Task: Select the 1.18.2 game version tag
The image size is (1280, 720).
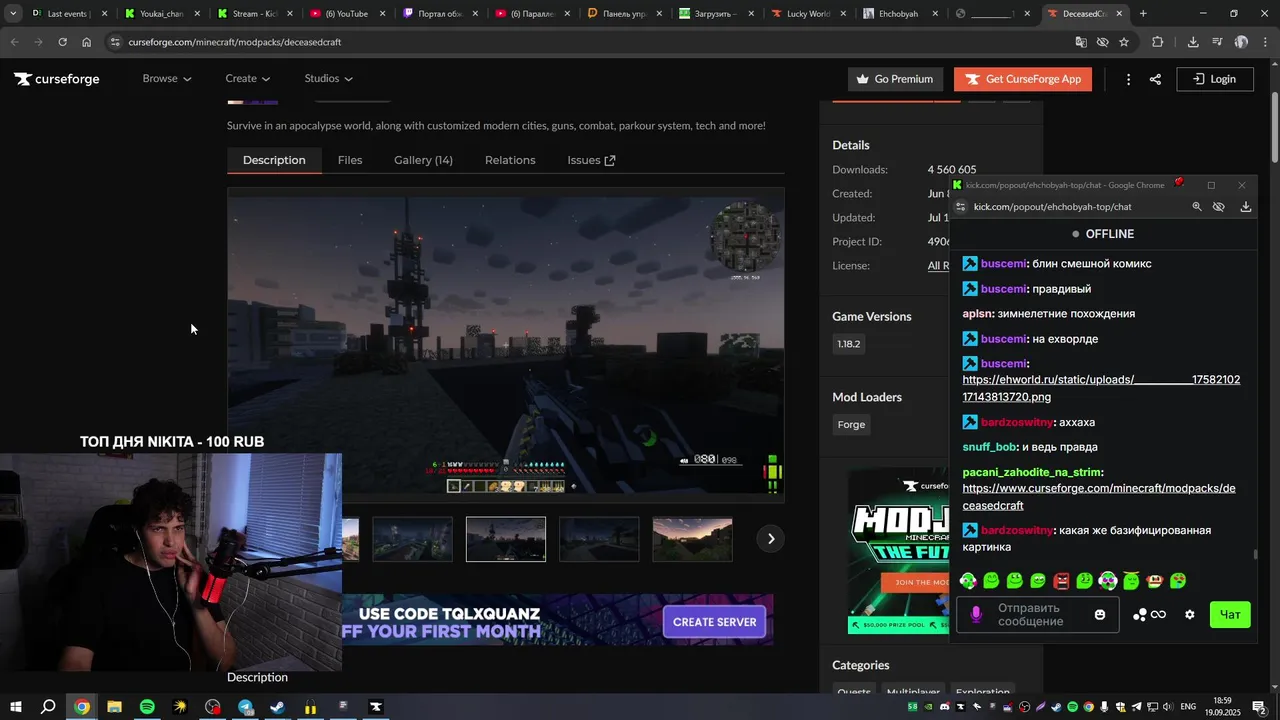Action: click(848, 344)
